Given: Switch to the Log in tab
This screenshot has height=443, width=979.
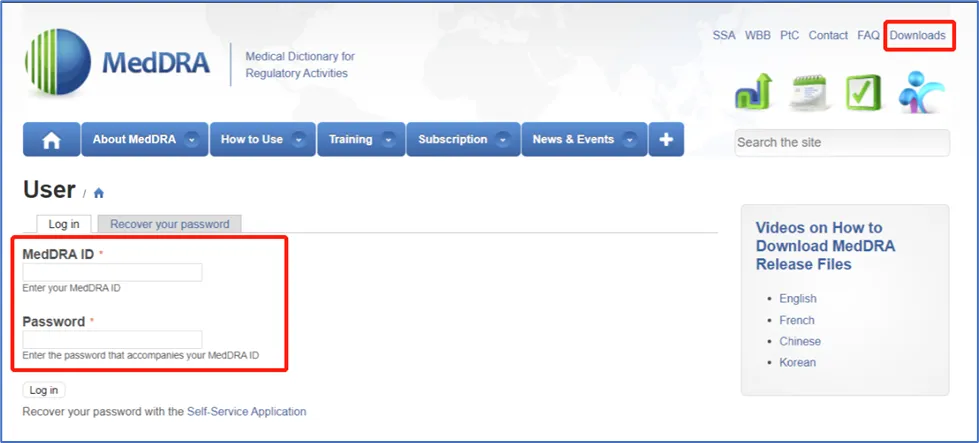Looking at the screenshot, I should (x=64, y=224).
